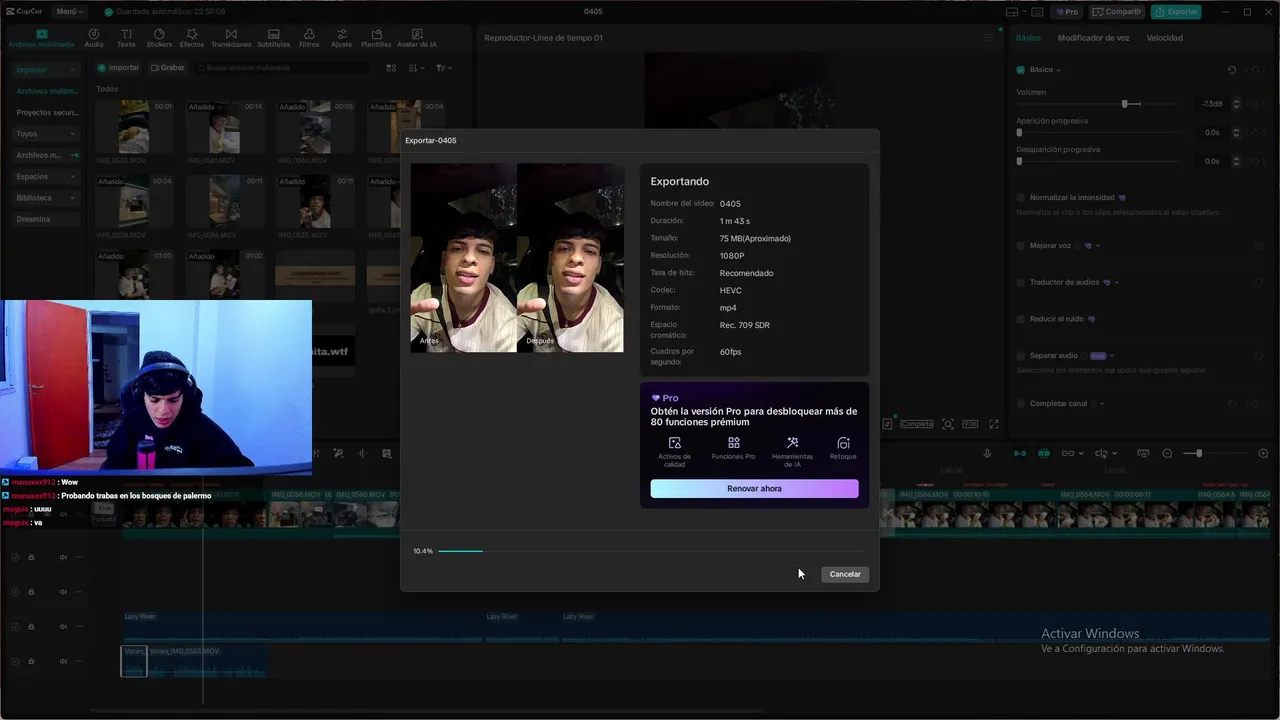Open the Plantillas panel
1280x720 pixels.
pos(376,38)
